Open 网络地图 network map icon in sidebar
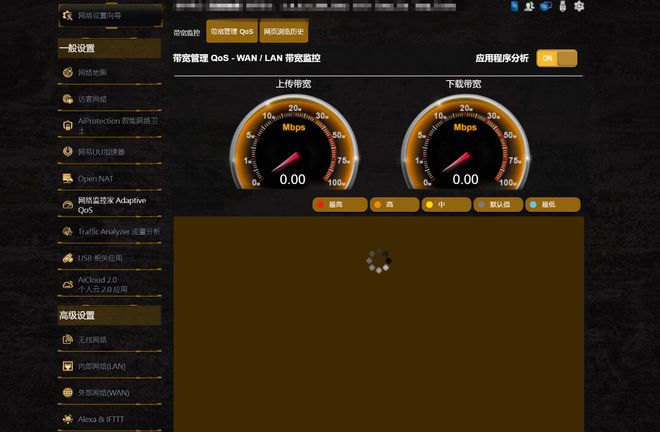The height and width of the screenshot is (432, 660). pyautogui.click(x=67, y=73)
